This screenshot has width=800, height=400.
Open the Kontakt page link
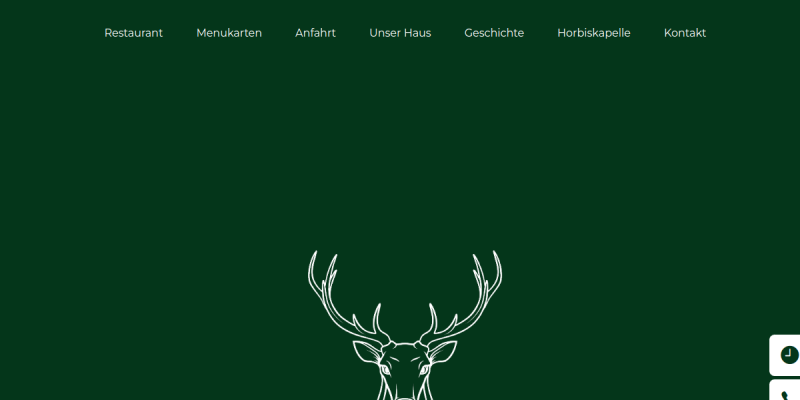click(685, 33)
